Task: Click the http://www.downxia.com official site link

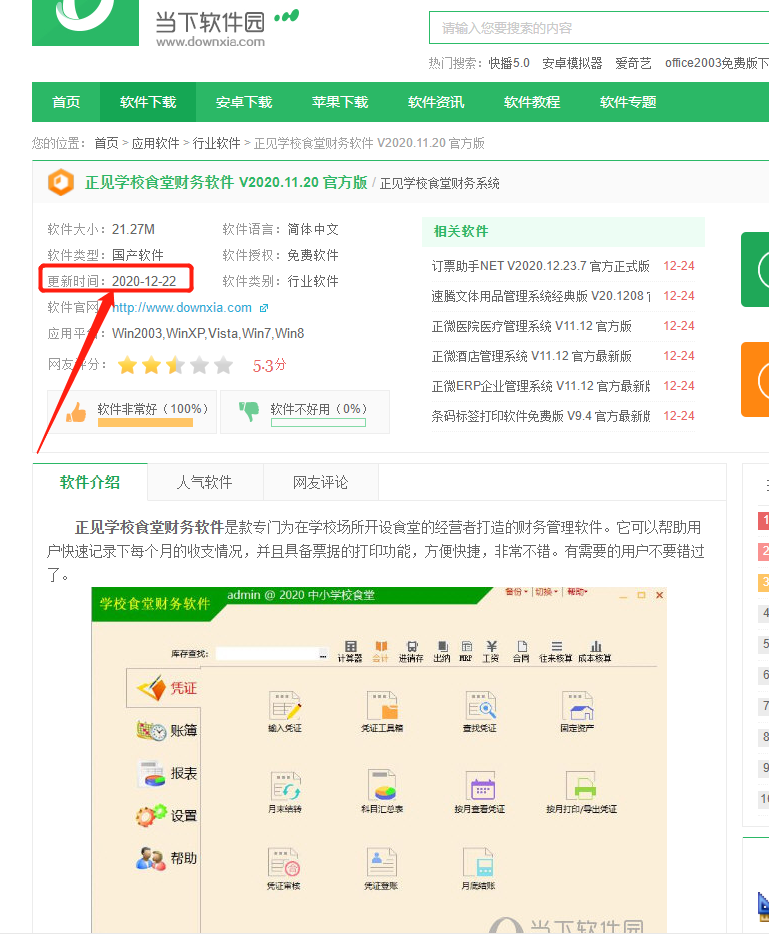Action: pos(182,308)
